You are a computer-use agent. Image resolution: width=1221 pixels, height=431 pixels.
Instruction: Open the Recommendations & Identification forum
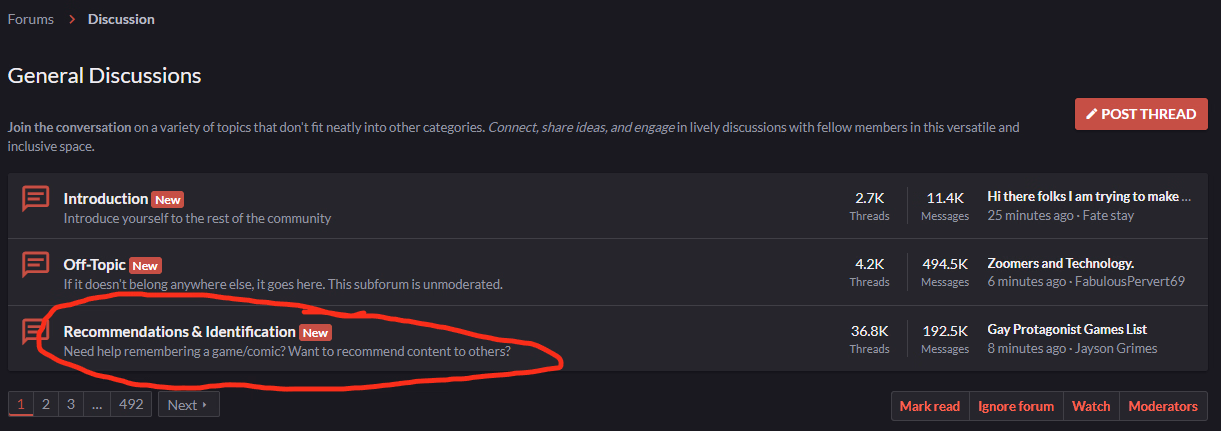(180, 331)
